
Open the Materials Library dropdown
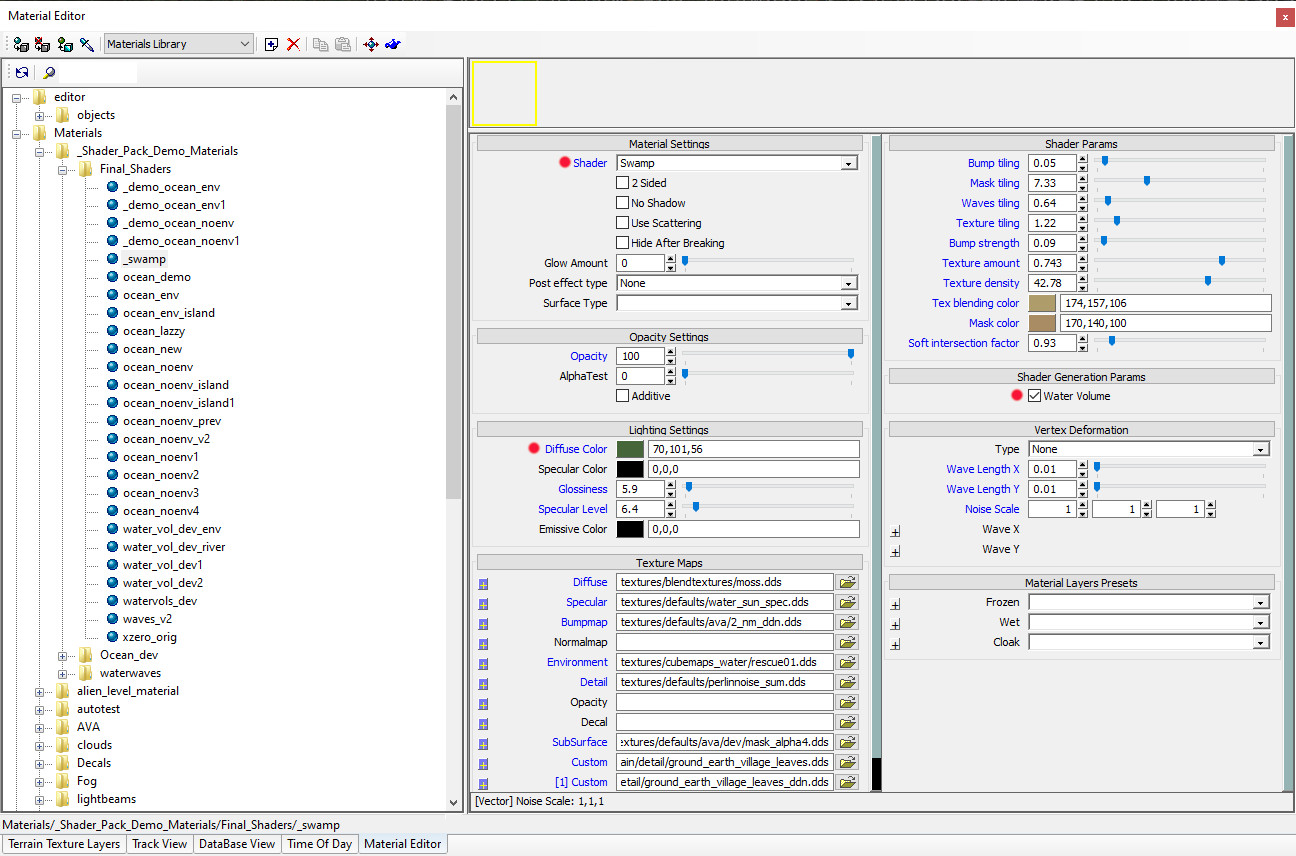pos(179,44)
